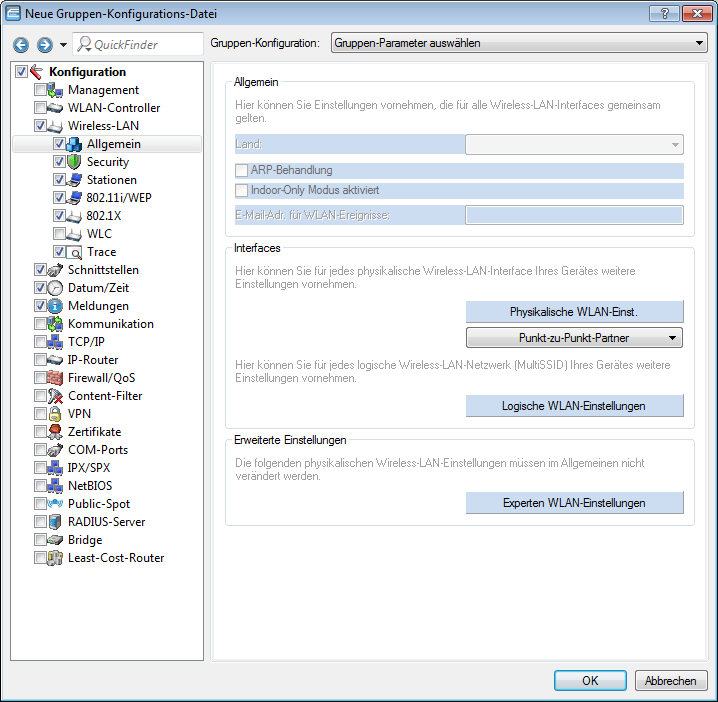Click the Physikalische WLAN-Einst. button

pos(574,311)
